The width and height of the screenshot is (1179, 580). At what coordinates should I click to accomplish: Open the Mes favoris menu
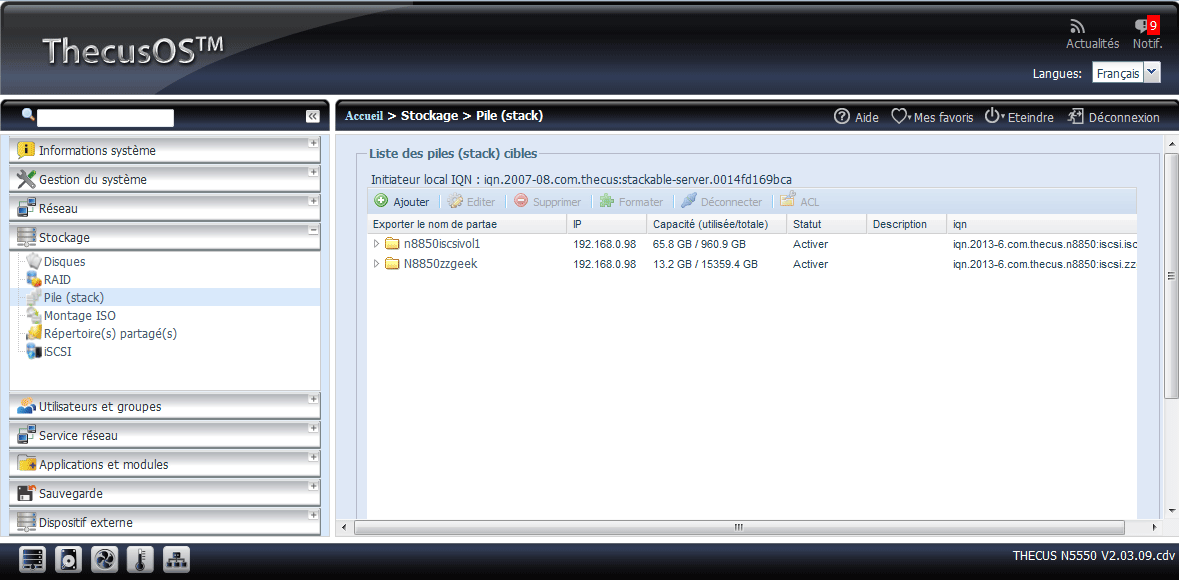(x=932, y=117)
